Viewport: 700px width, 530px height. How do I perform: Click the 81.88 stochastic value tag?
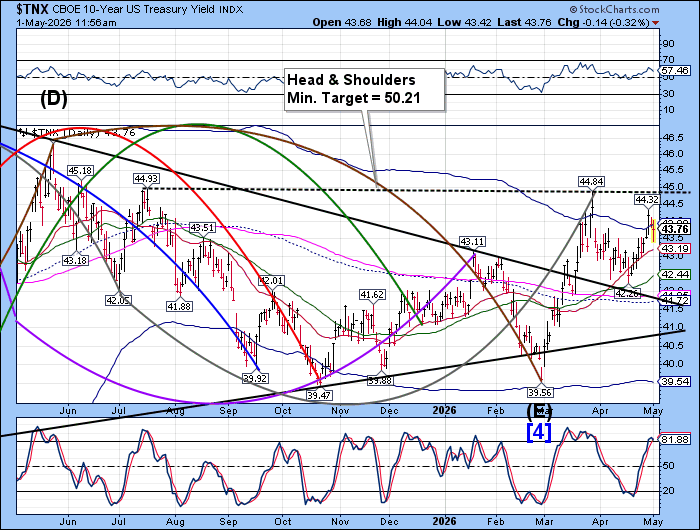coord(675,440)
